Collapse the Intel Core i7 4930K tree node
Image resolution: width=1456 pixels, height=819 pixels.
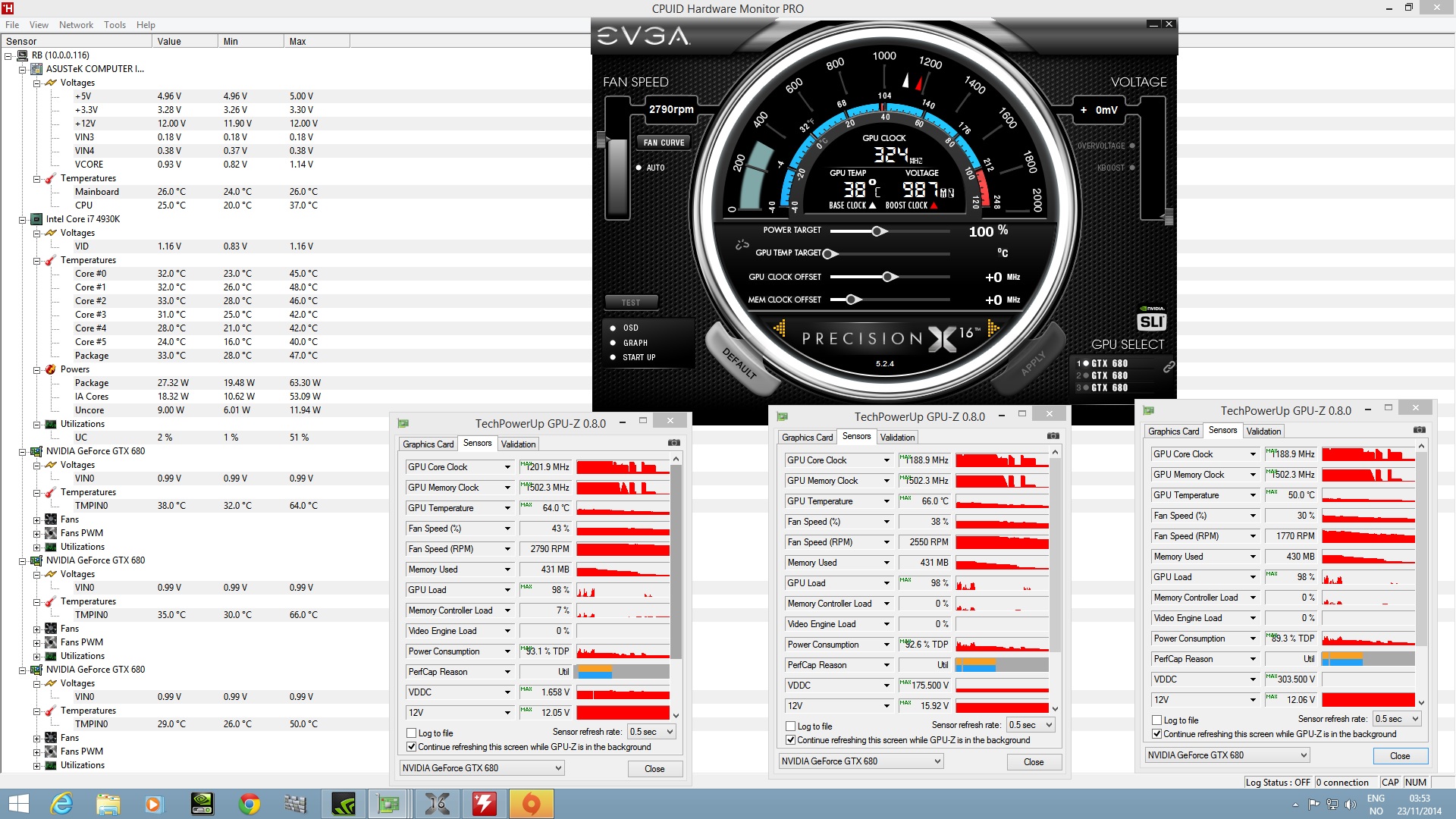coord(23,220)
